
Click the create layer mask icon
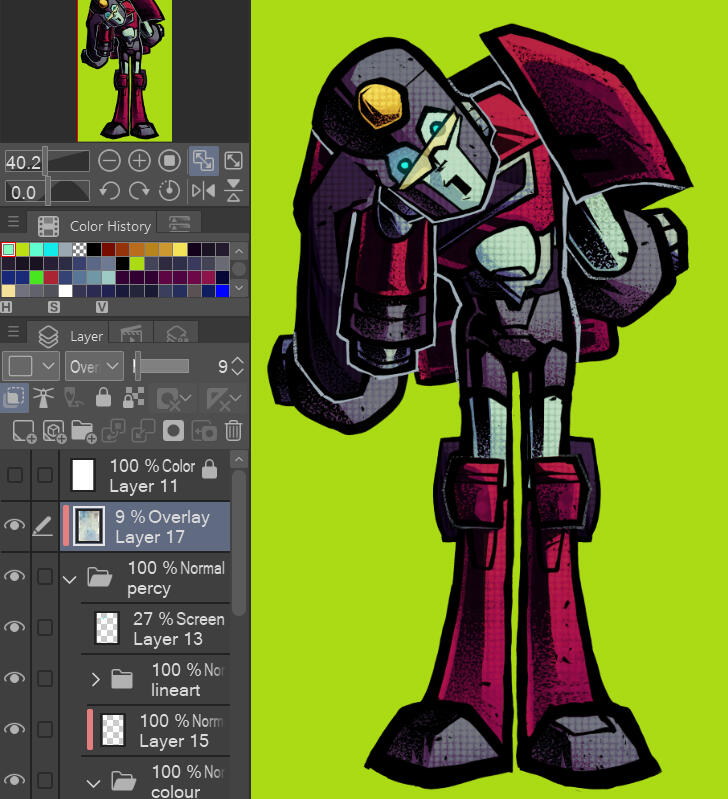point(173,431)
